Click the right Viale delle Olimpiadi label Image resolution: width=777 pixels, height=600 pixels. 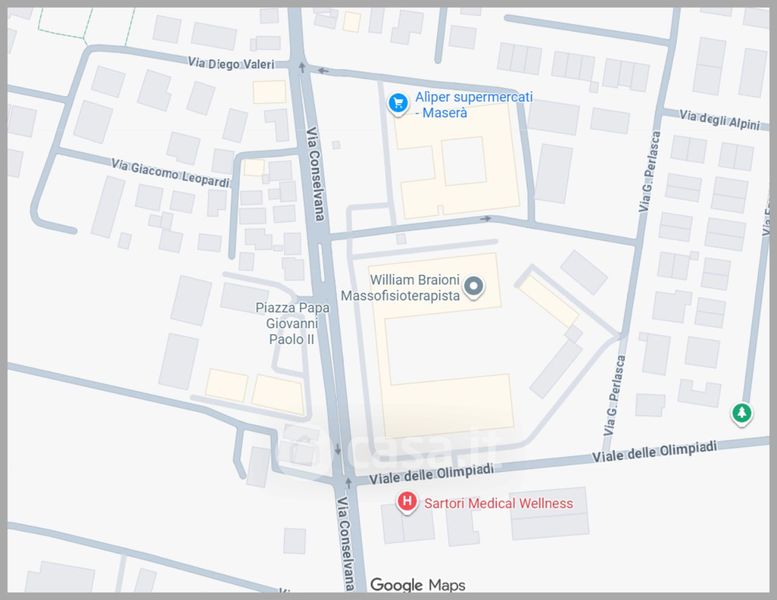click(x=655, y=452)
